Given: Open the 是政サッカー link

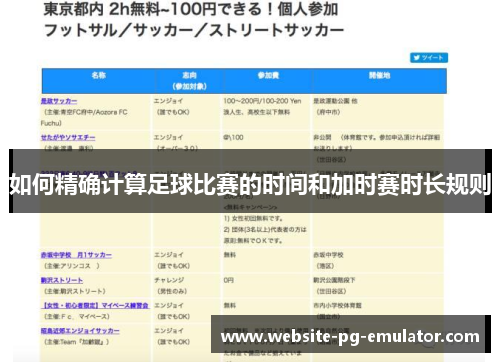Looking at the screenshot, I should click(x=59, y=101).
